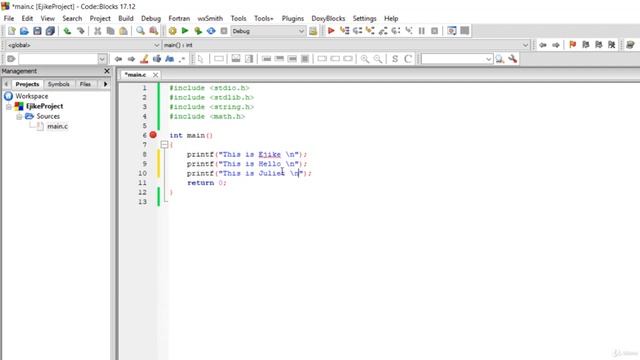Click the Run to cursor debug icon

(x=344, y=31)
